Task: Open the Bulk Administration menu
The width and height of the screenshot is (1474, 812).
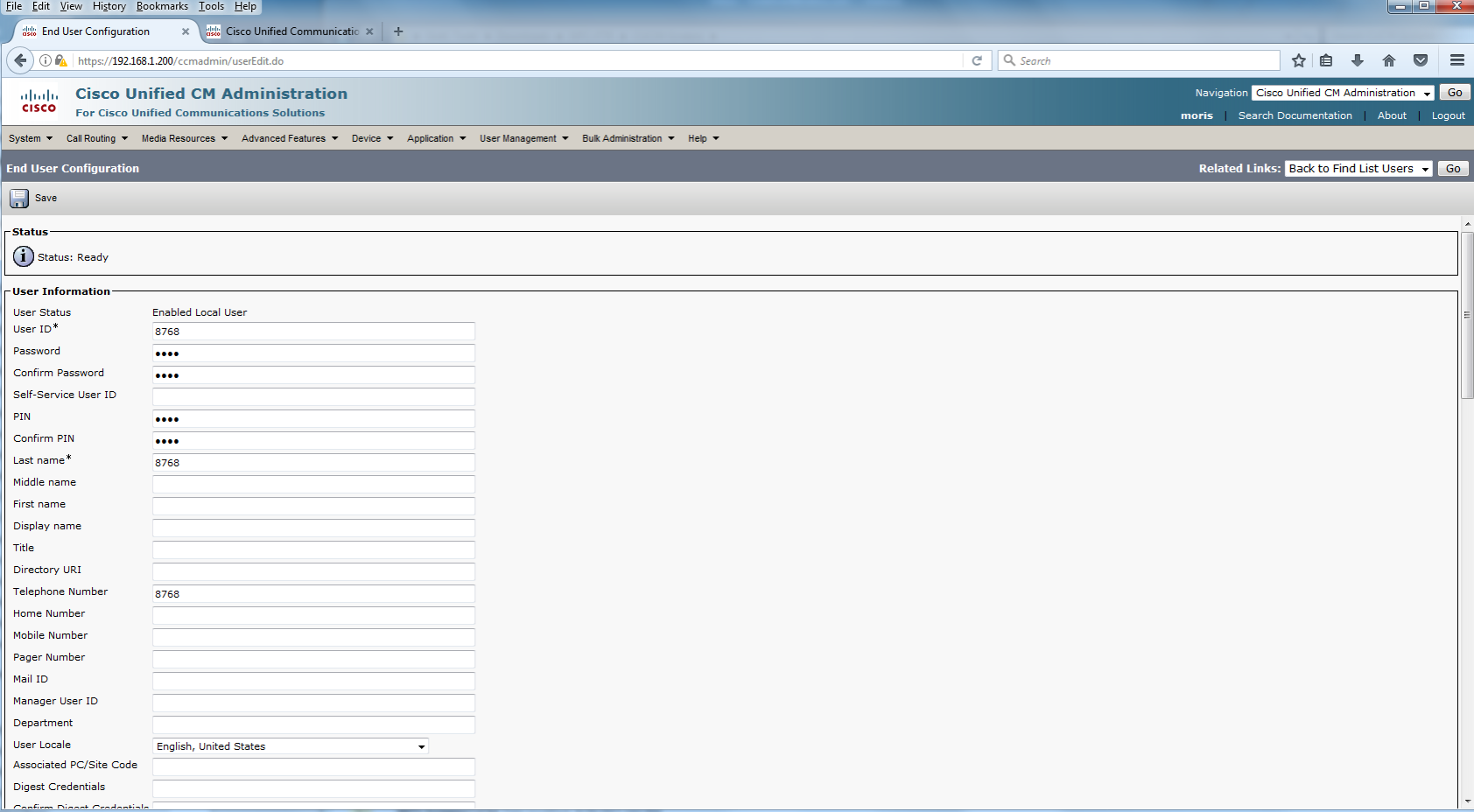Action: 628,138
